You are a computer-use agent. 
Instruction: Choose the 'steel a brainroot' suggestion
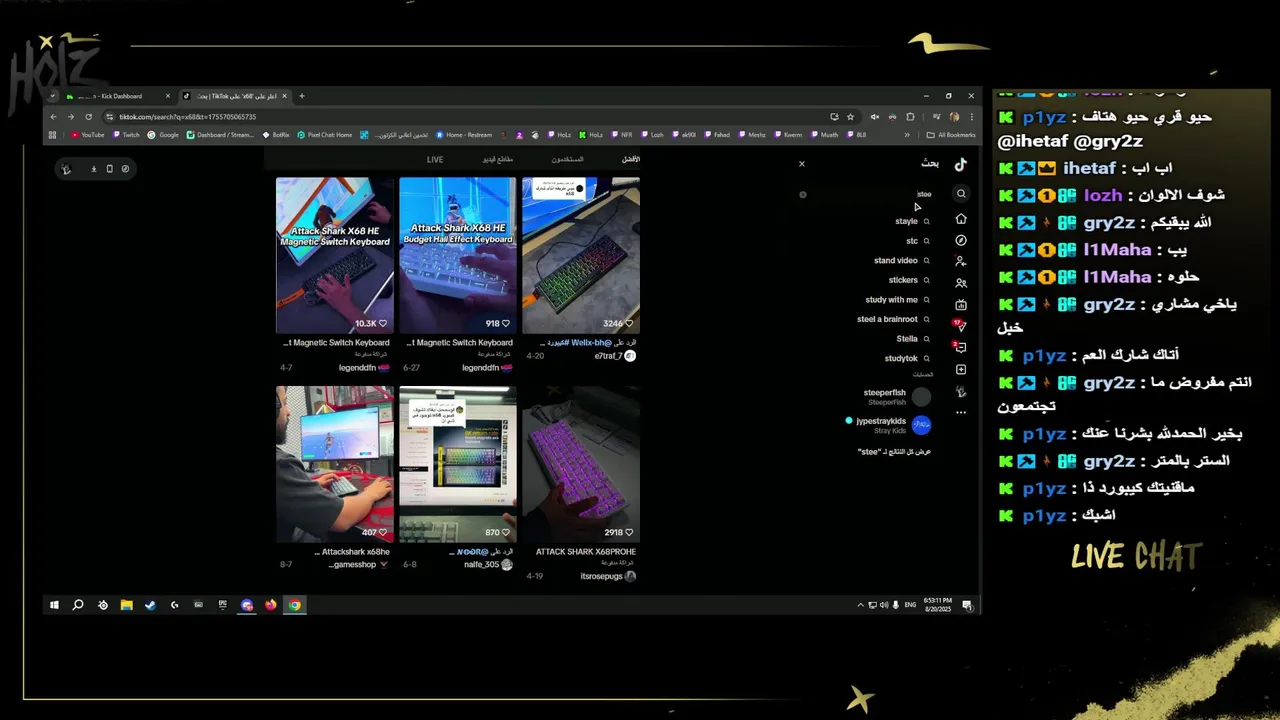tap(894, 319)
